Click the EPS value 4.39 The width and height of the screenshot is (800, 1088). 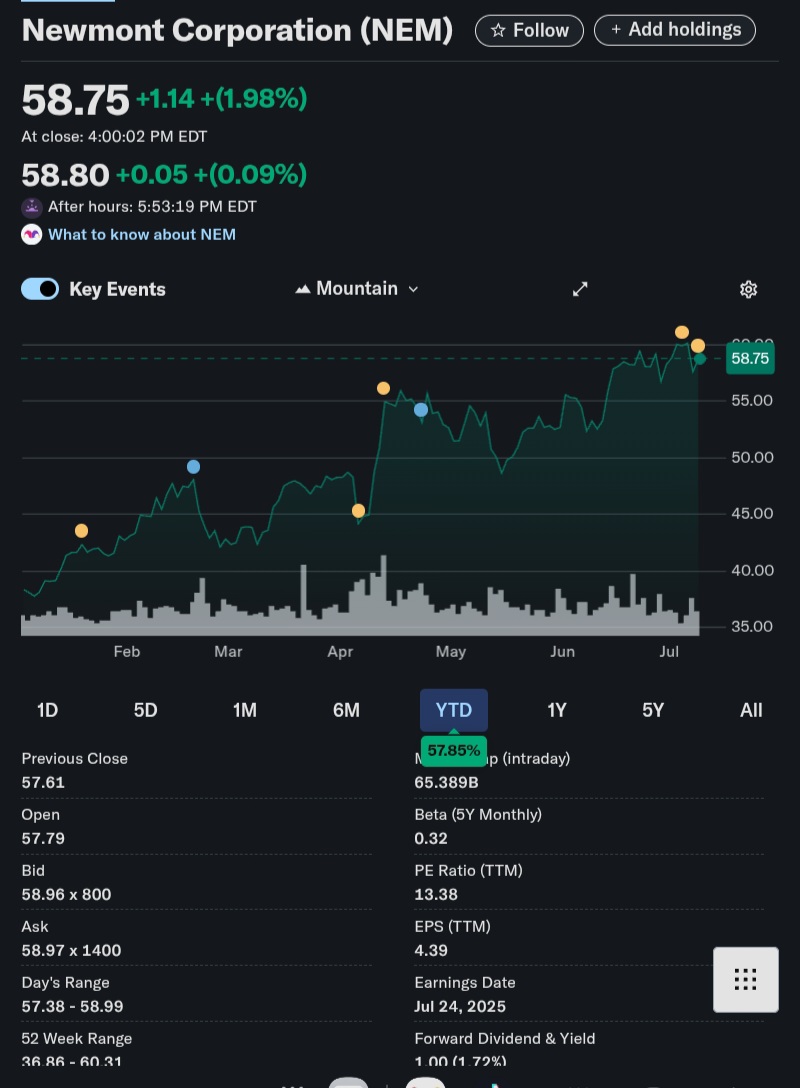tap(431, 951)
